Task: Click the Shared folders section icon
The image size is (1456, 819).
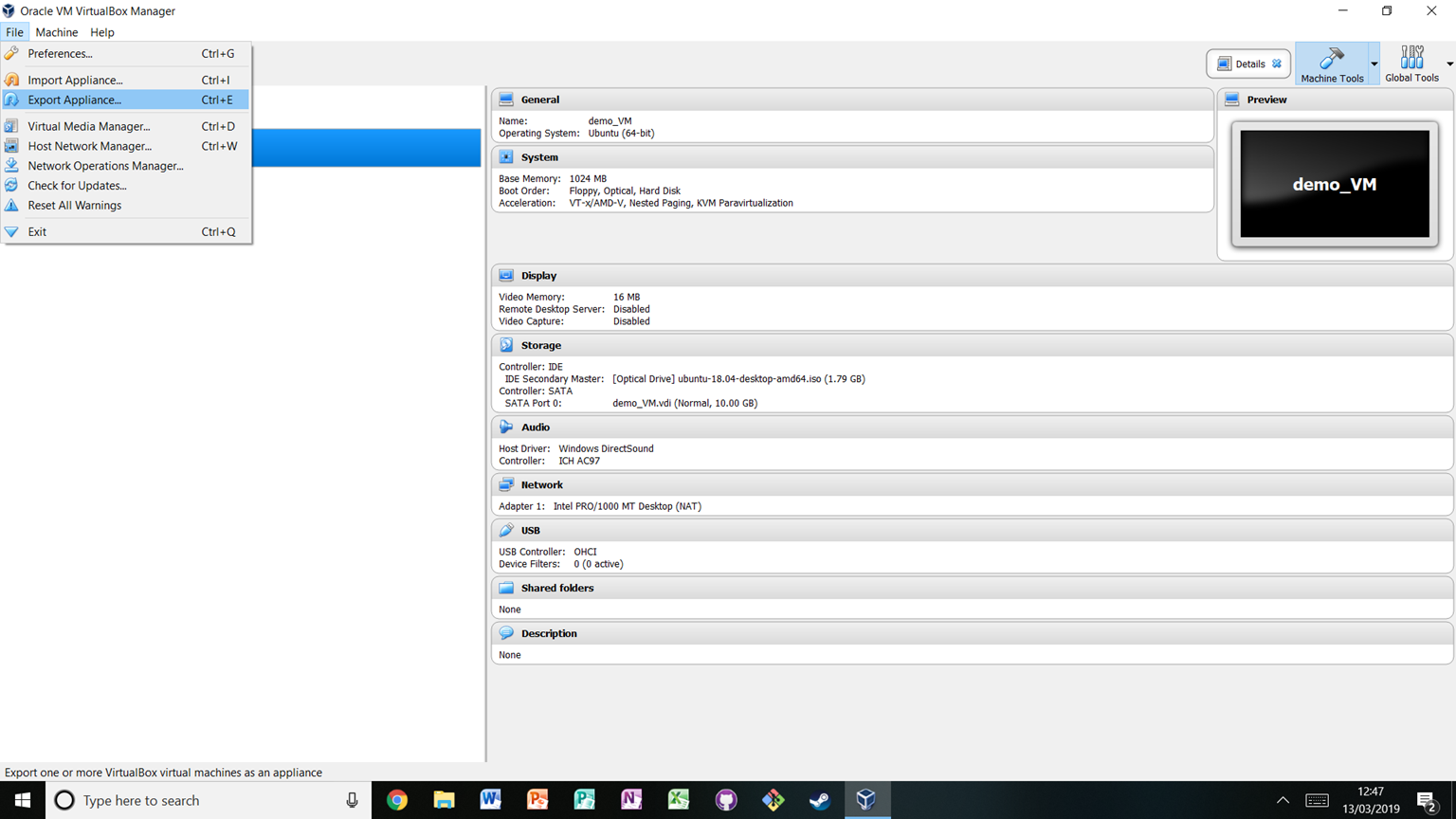Action: pos(507,588)
